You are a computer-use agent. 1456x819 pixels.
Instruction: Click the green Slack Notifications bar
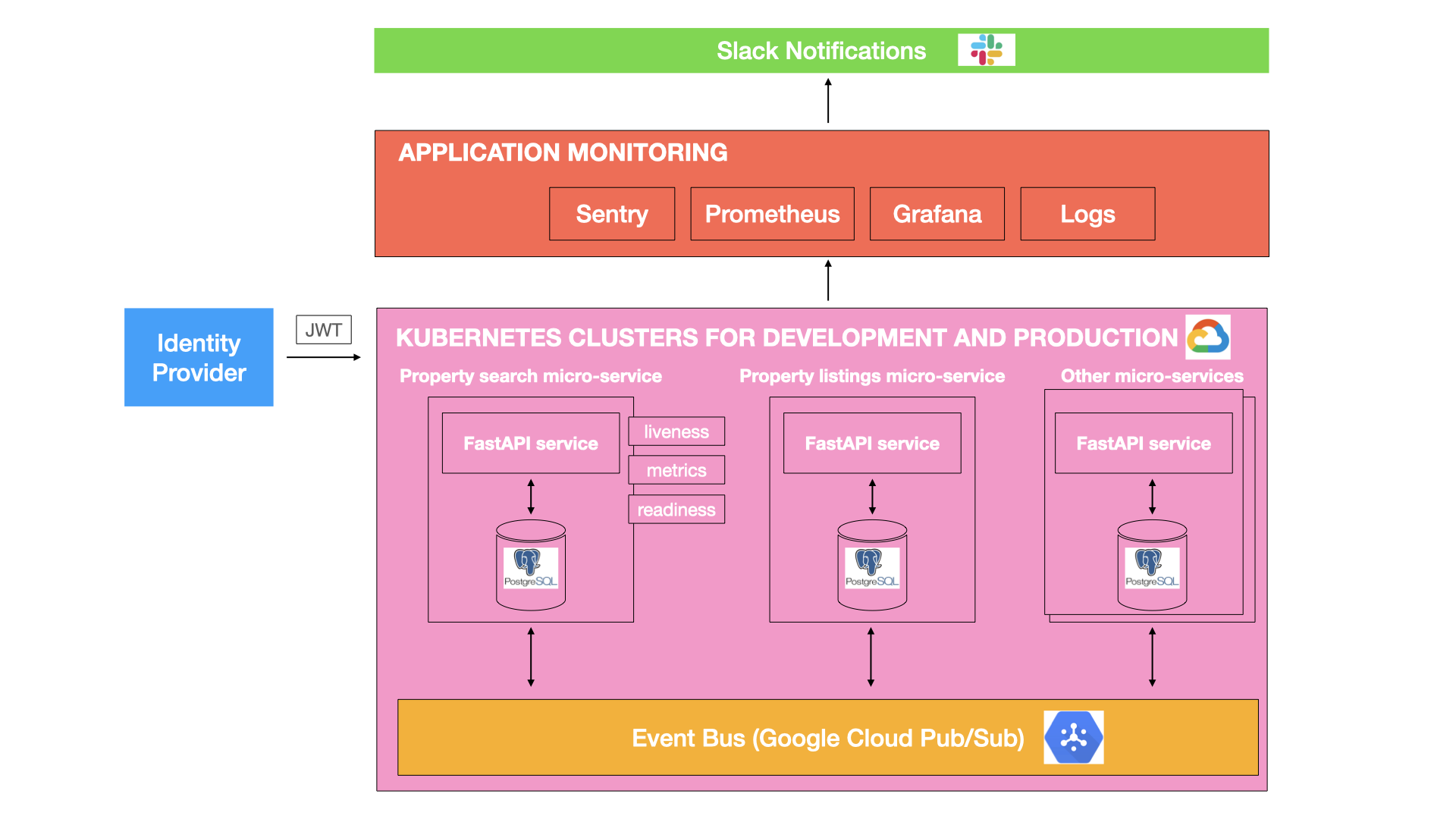pyautogui.click(x=821, y=51)
